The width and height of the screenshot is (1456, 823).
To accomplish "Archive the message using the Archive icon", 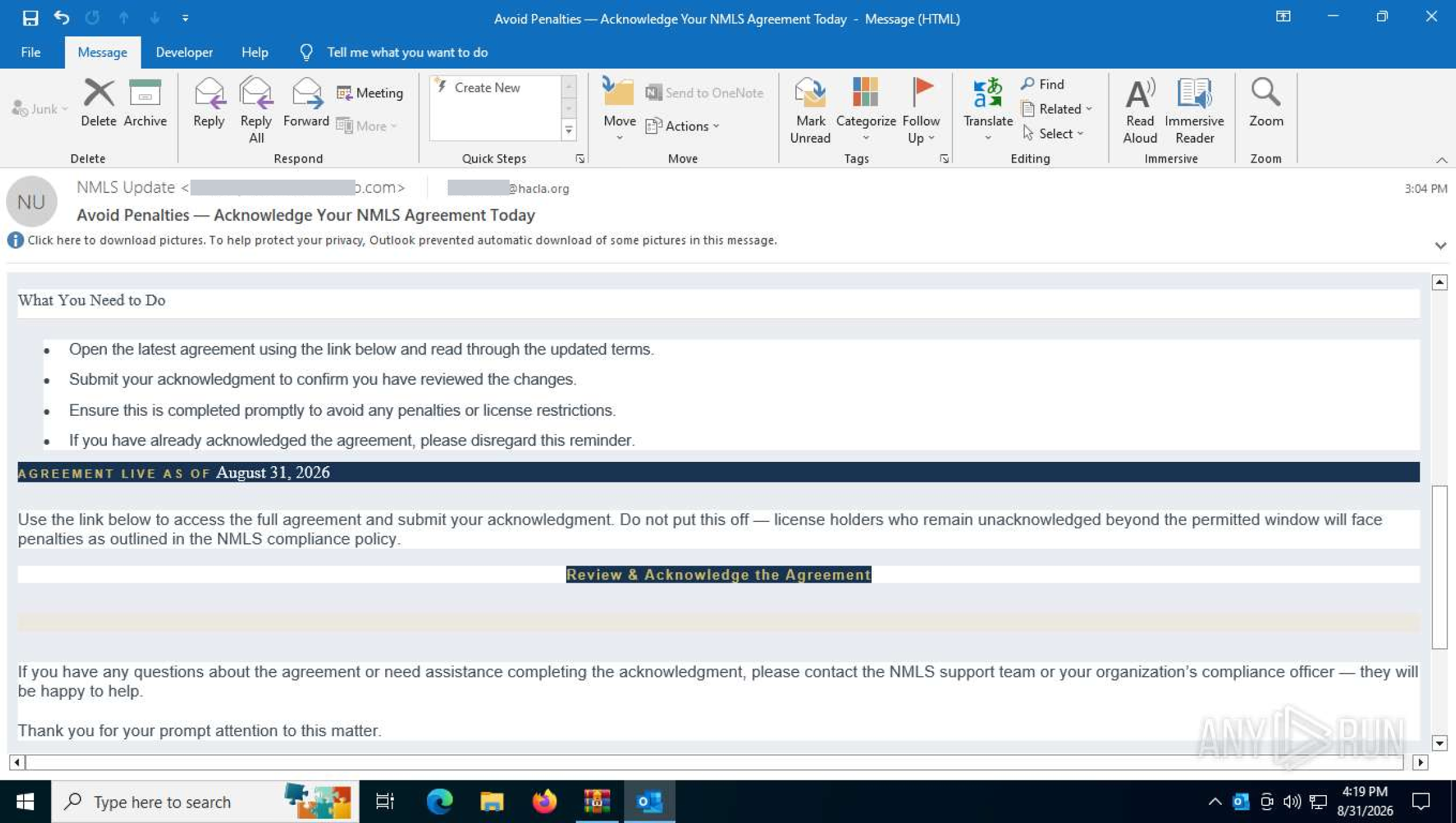I will [145, 103].
